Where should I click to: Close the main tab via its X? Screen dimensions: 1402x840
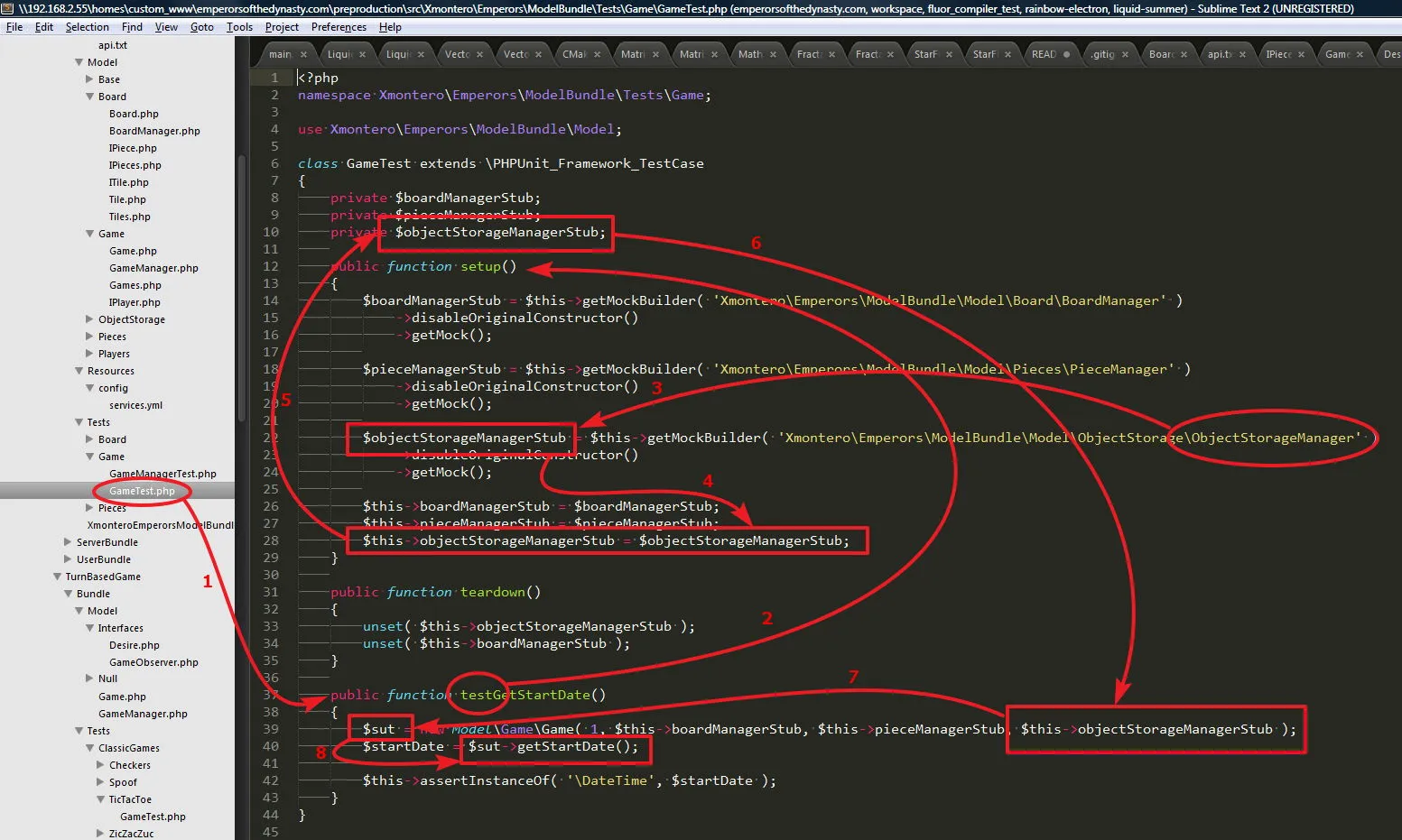(x=303, y=54)
